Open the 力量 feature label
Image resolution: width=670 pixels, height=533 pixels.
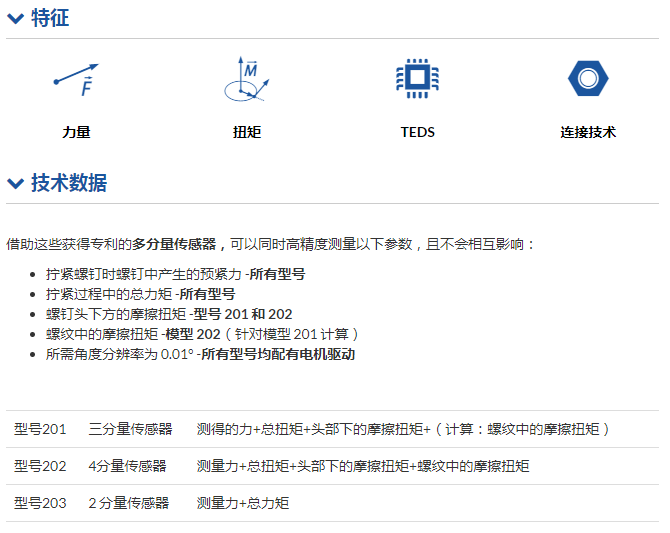[76, 132]
